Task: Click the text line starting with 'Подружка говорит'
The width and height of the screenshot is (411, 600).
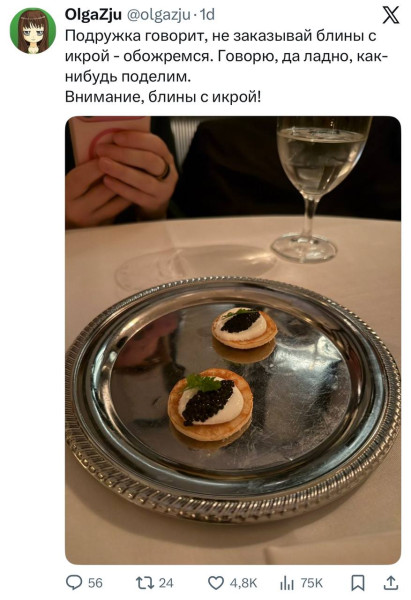Action: pos(221,36)
